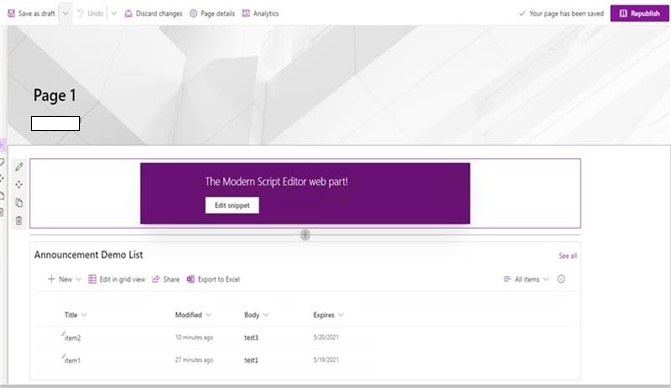The image size is (671, 388).
Task: Click the empty box under the page title
Action: coord(55,124)
